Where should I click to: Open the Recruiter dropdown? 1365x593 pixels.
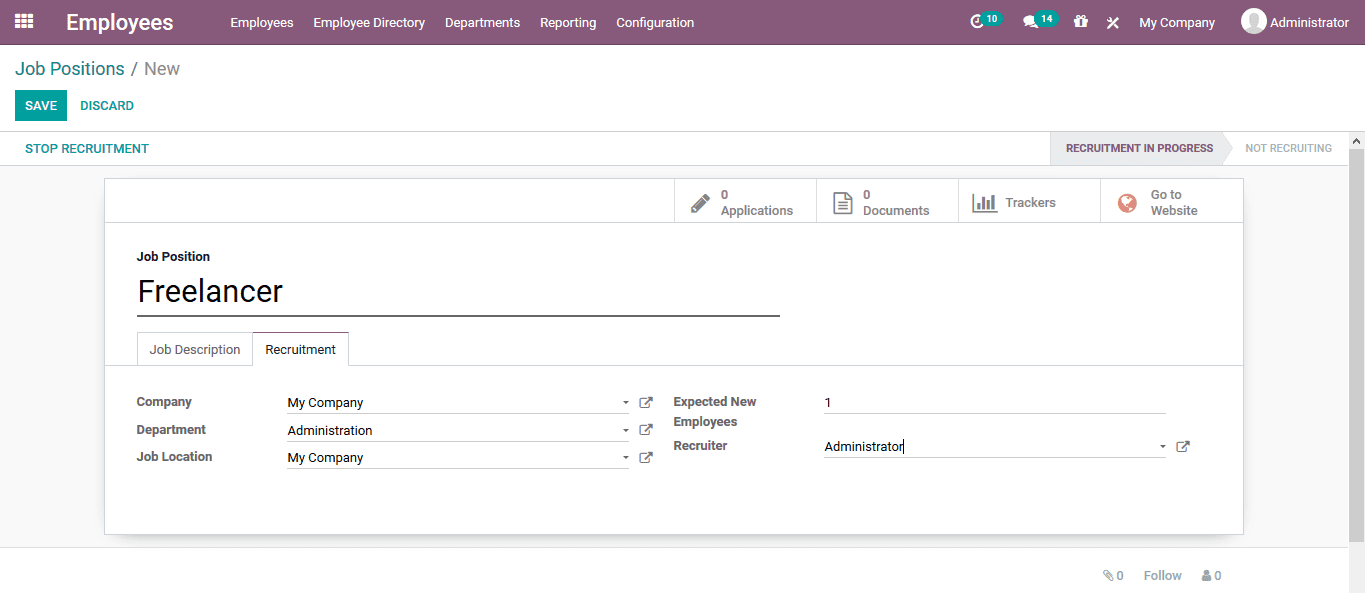pos(1161,446)
